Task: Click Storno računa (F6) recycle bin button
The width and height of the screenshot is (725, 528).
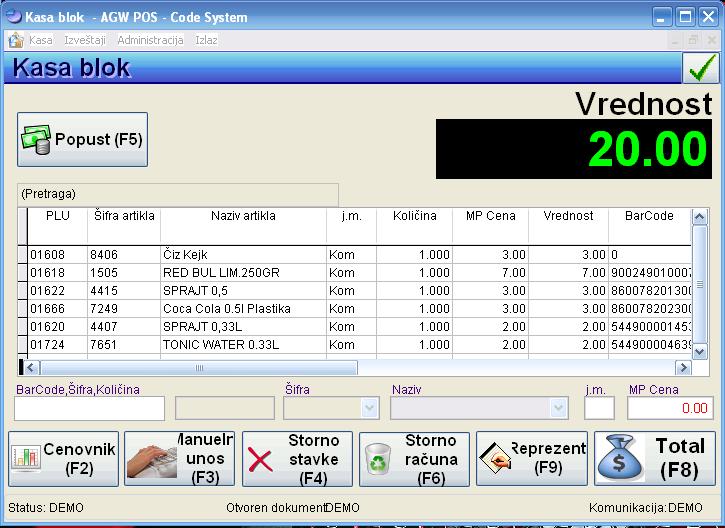Action: coord(414,458)
